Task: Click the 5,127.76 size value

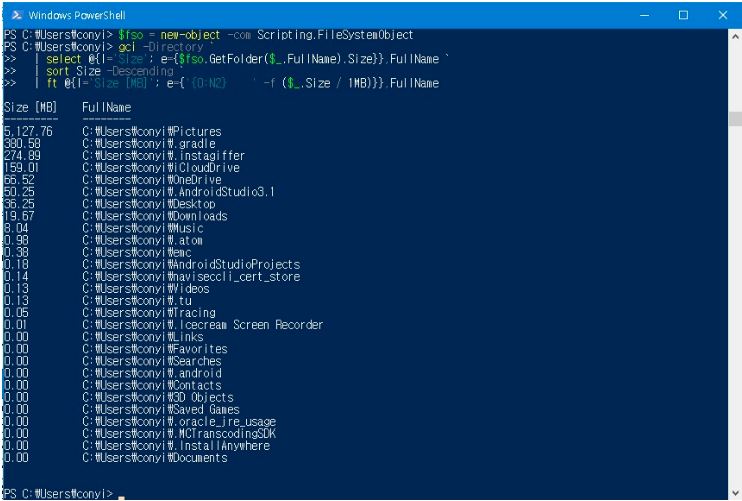Action: tap(28, 131)
